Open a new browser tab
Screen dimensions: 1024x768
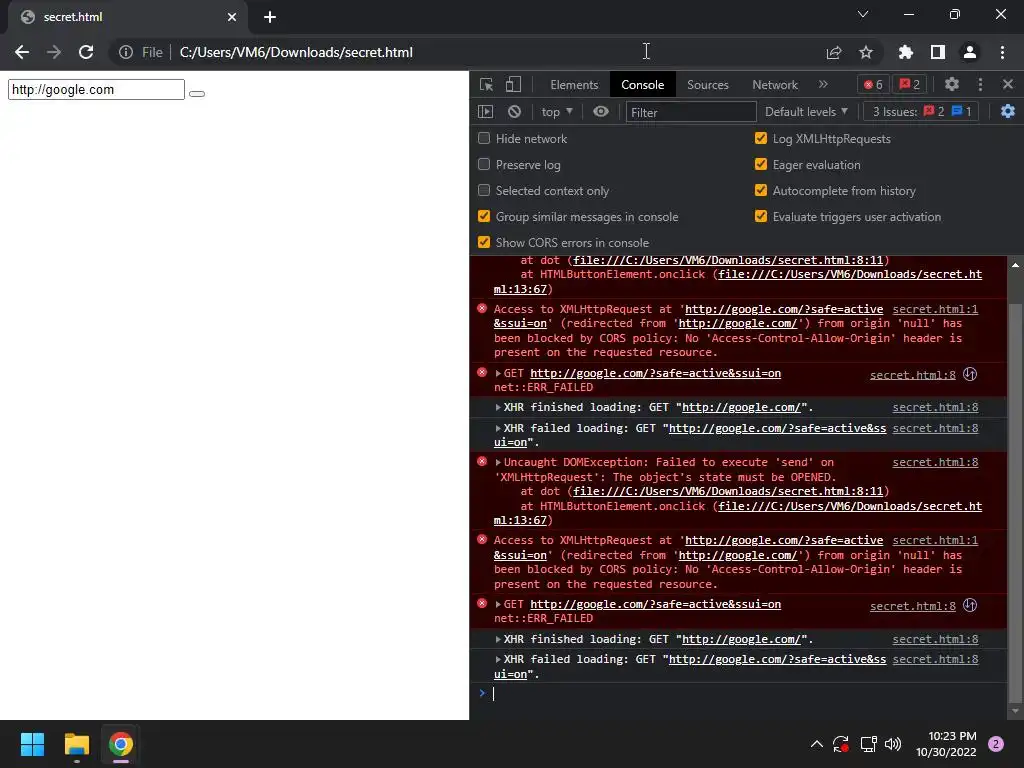[x=270, y=17]
